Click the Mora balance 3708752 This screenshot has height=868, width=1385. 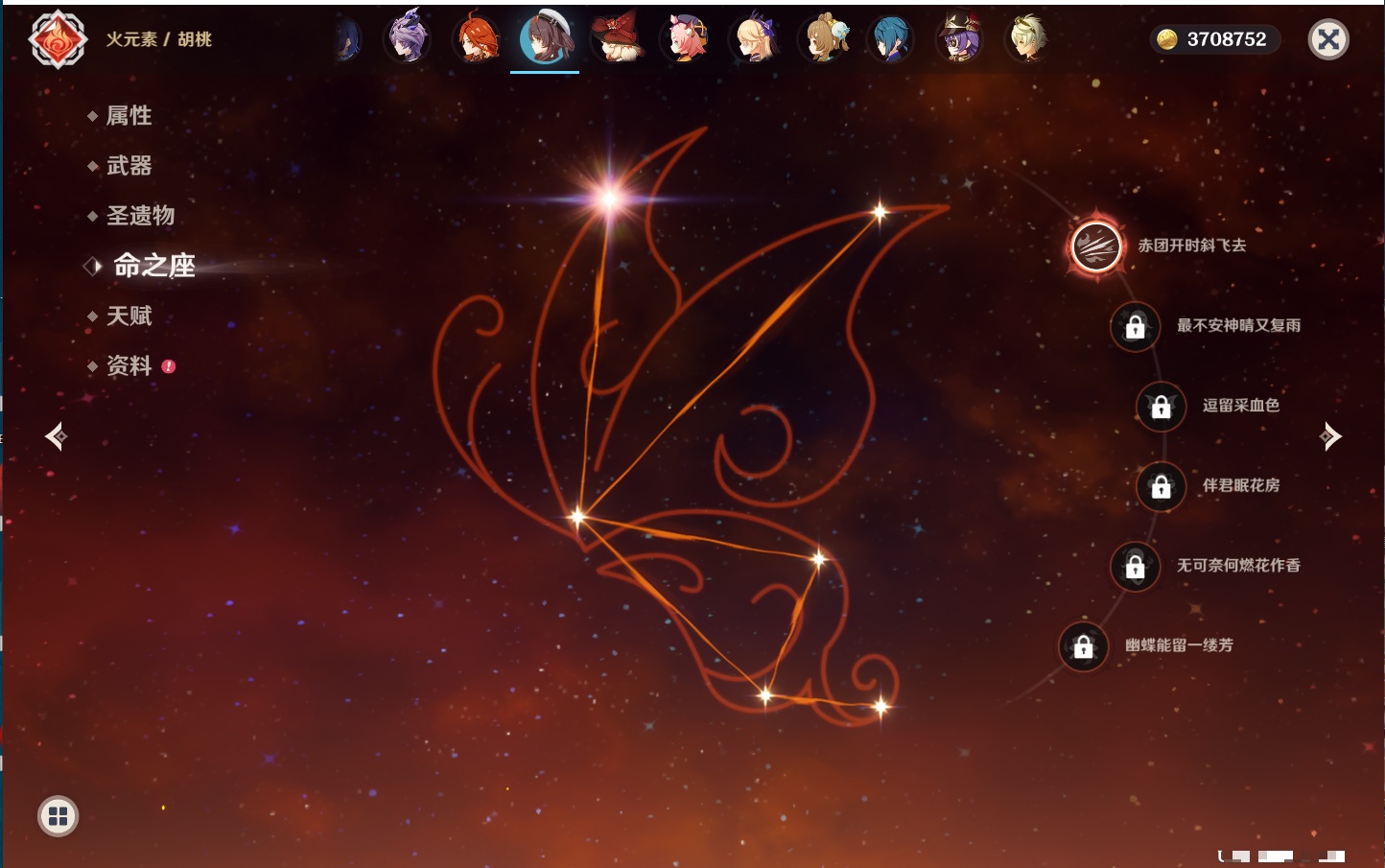(1227, 39)
